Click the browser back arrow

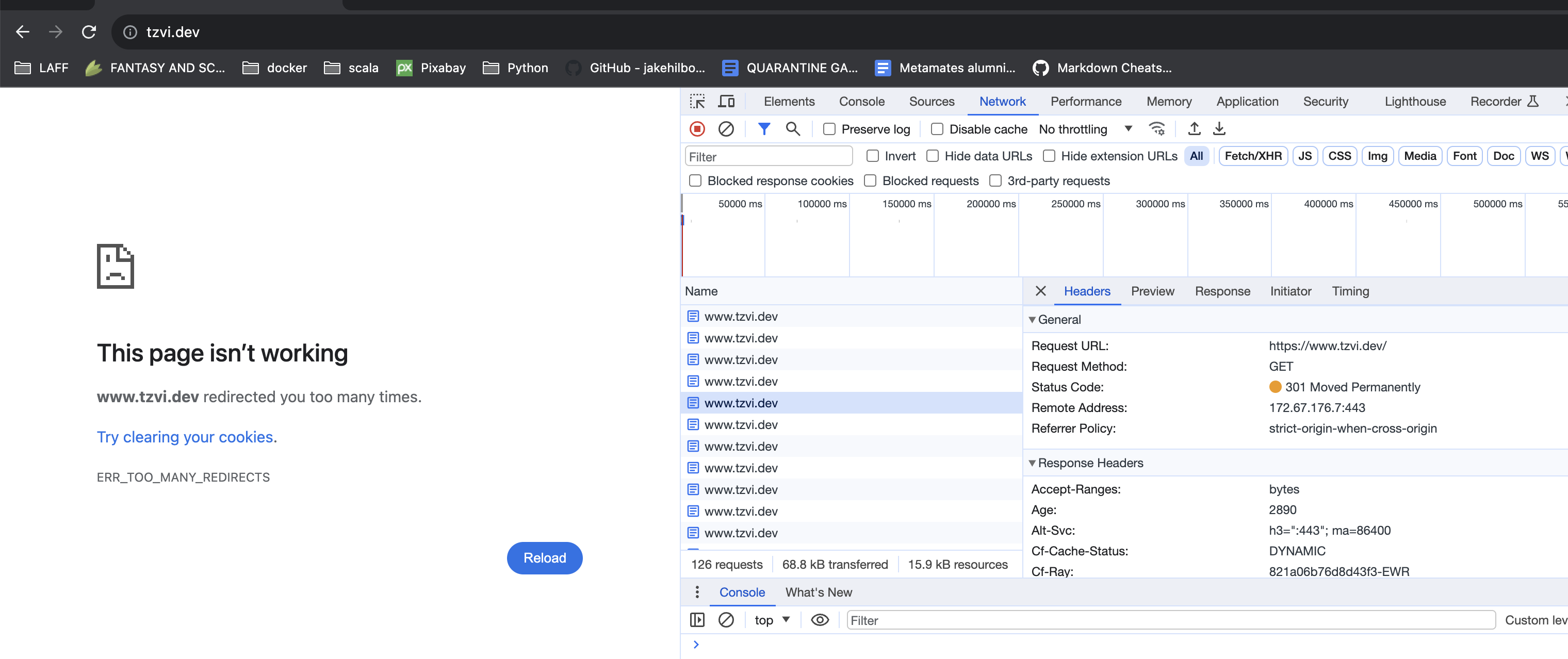tap(23, 31)
